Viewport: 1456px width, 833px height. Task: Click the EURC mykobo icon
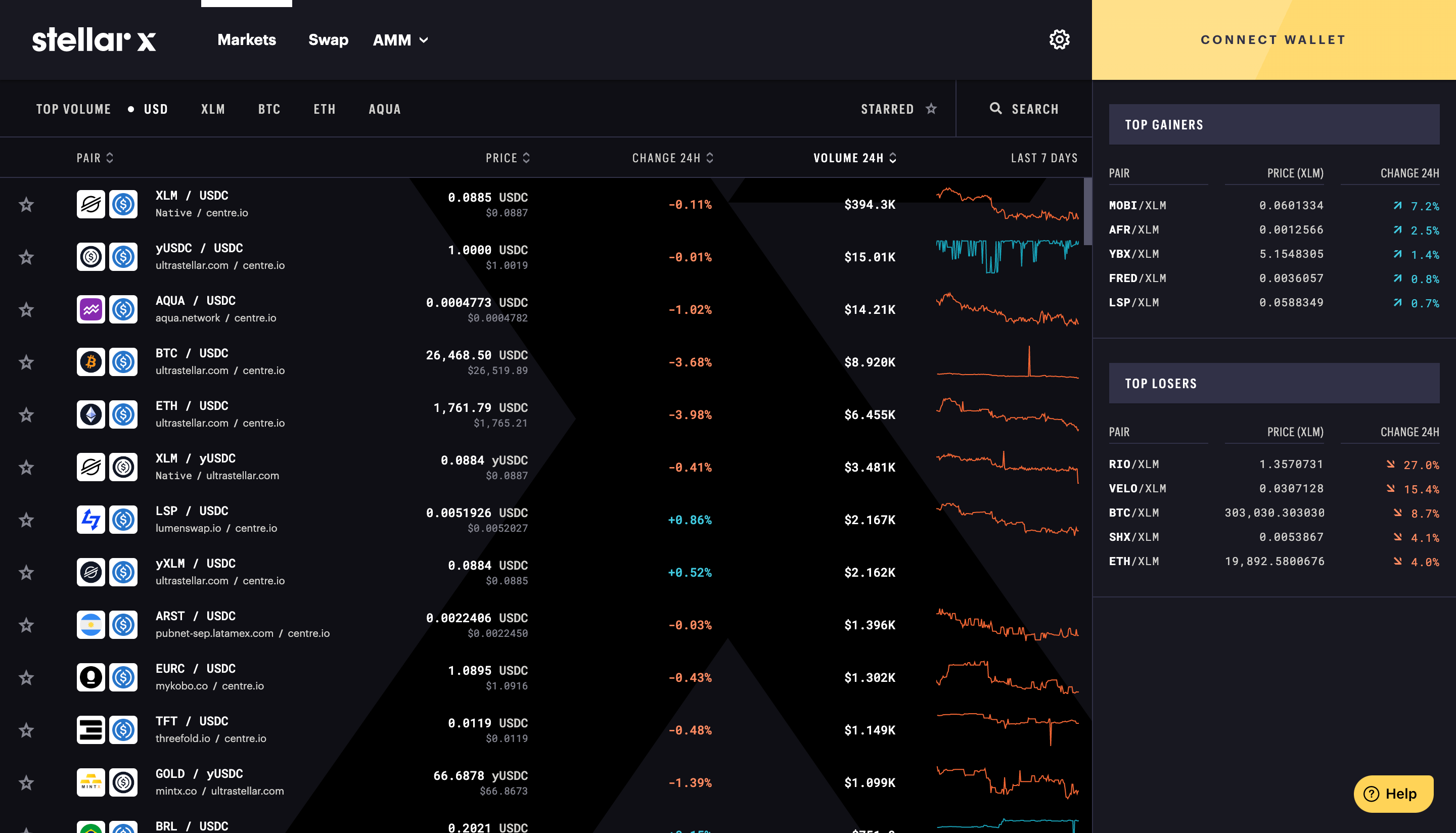coord(91,677)
